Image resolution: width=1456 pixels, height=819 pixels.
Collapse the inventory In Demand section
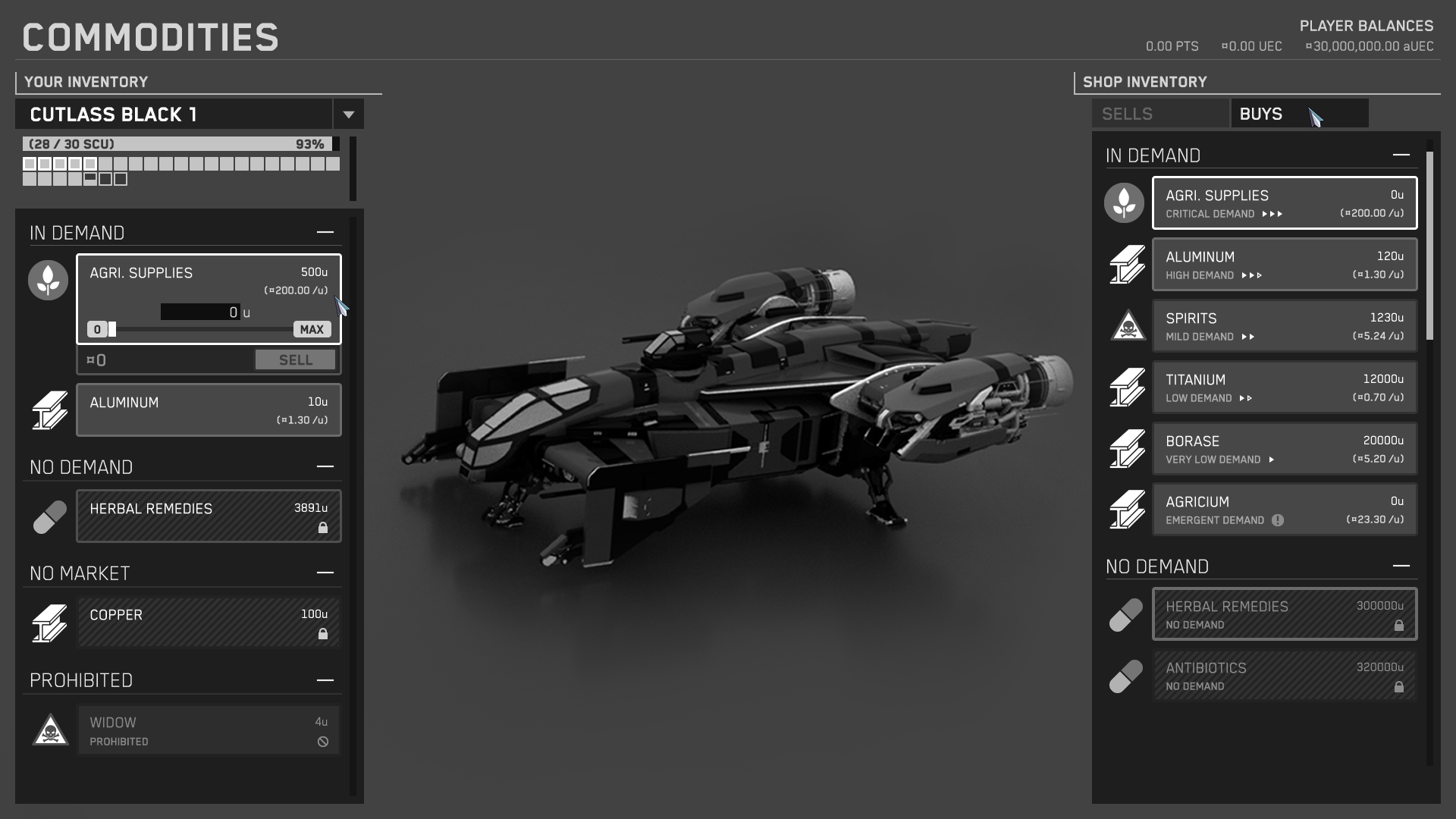pos(325,232)
